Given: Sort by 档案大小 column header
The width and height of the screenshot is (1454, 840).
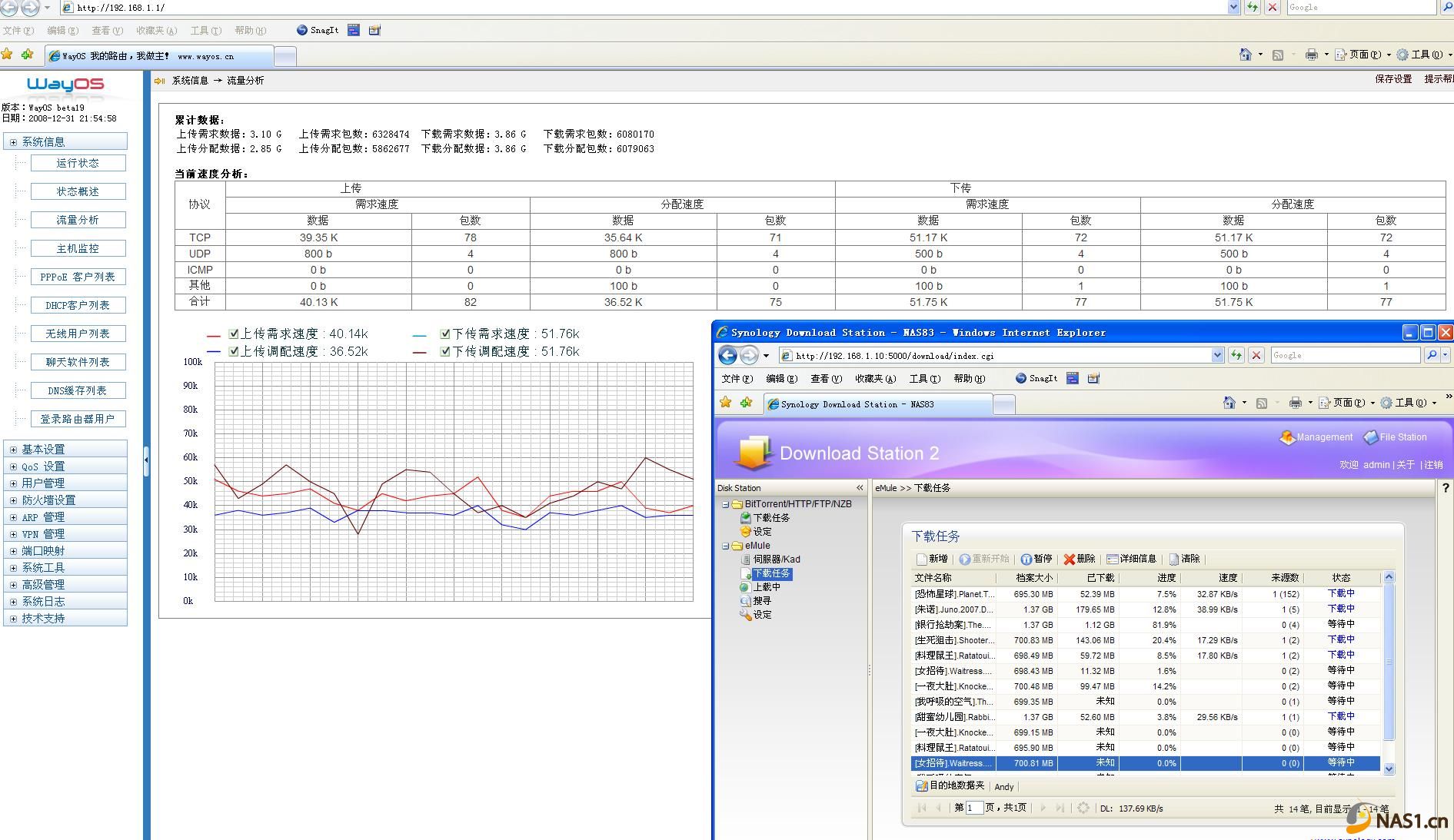Looking at the screenshot, I should (1026, 577).
